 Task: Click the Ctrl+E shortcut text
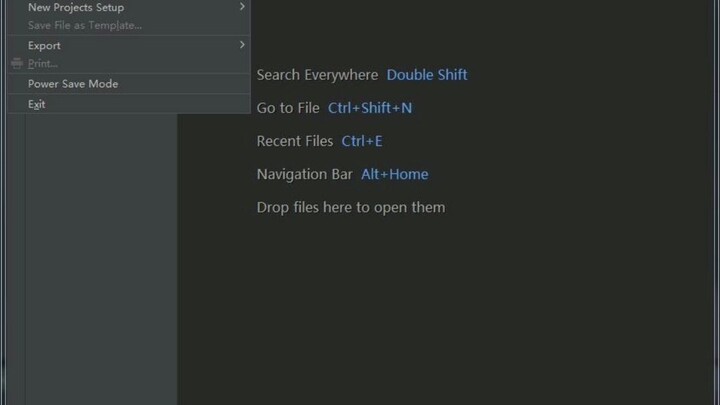coord(362,141)
